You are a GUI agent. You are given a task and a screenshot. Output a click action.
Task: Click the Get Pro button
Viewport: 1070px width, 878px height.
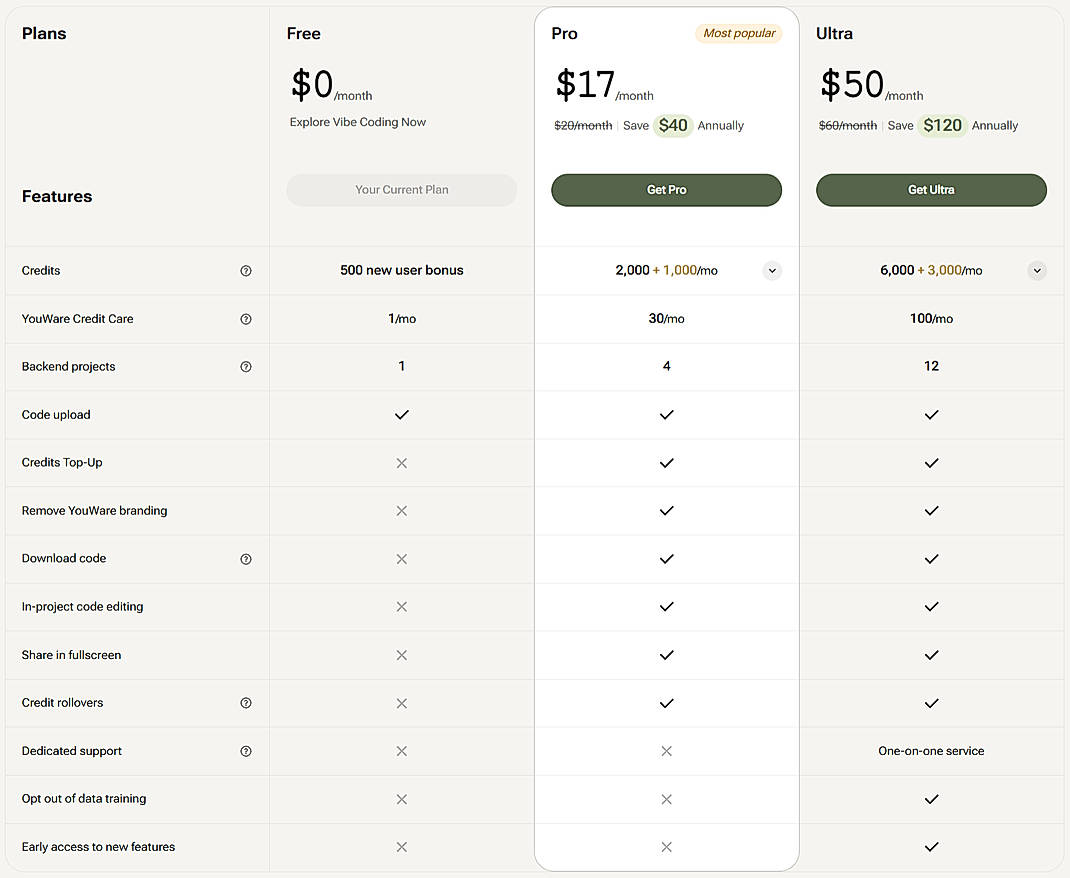coord(667,190)
